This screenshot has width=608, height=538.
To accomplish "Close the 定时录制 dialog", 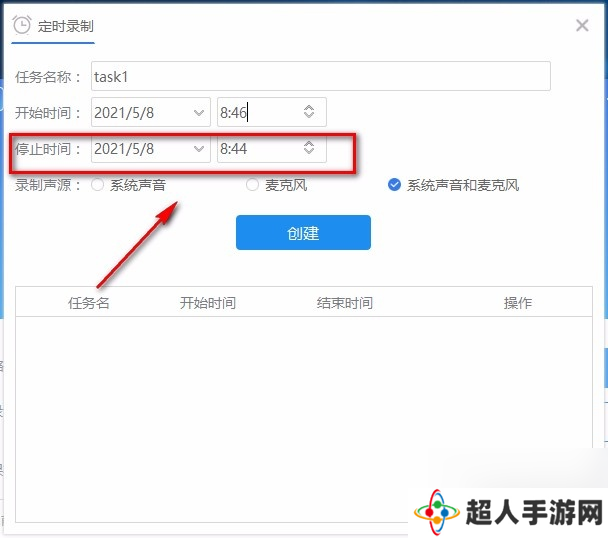I will click(x=582, y=26).
